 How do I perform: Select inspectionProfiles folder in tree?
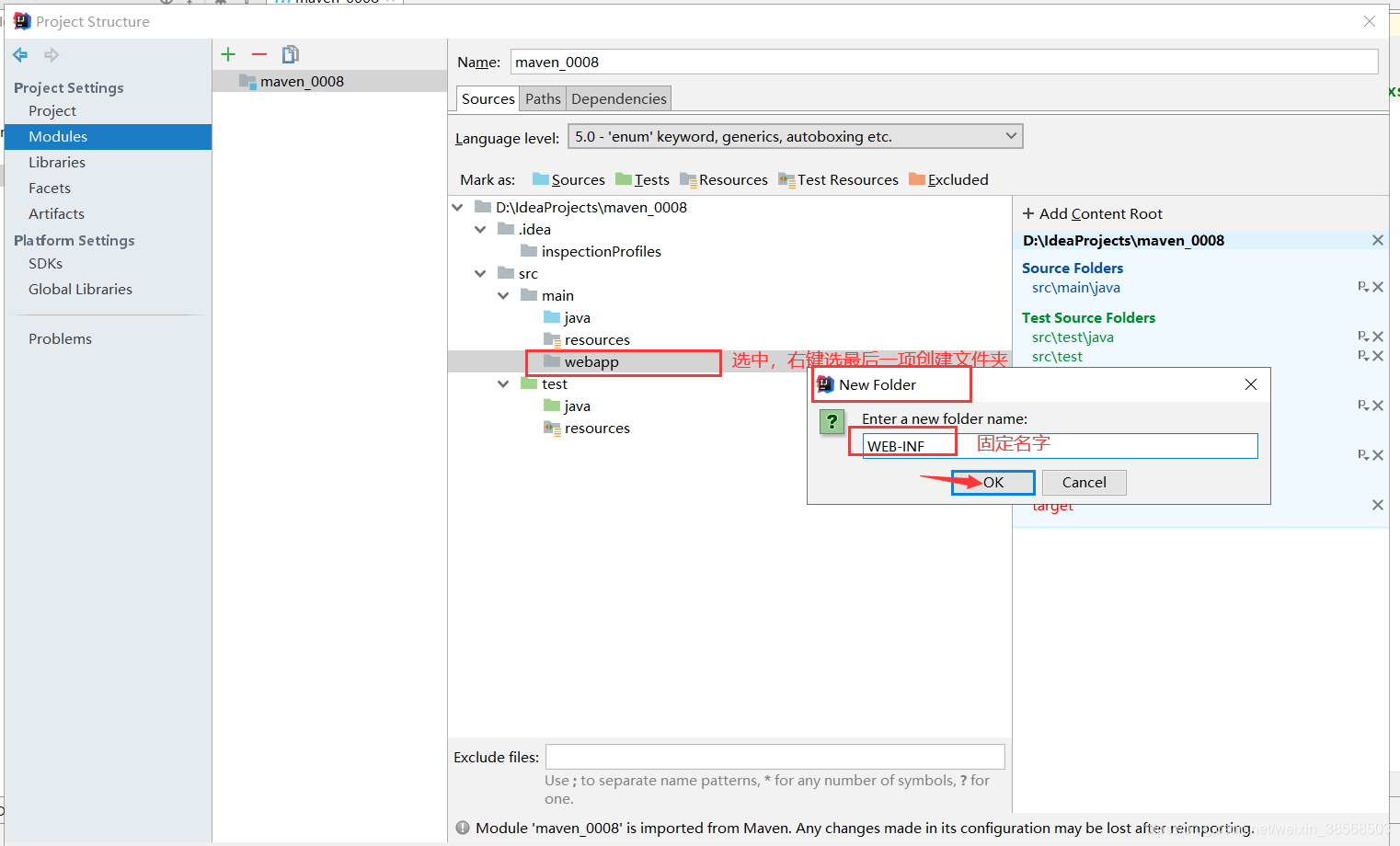coord(601,251)
